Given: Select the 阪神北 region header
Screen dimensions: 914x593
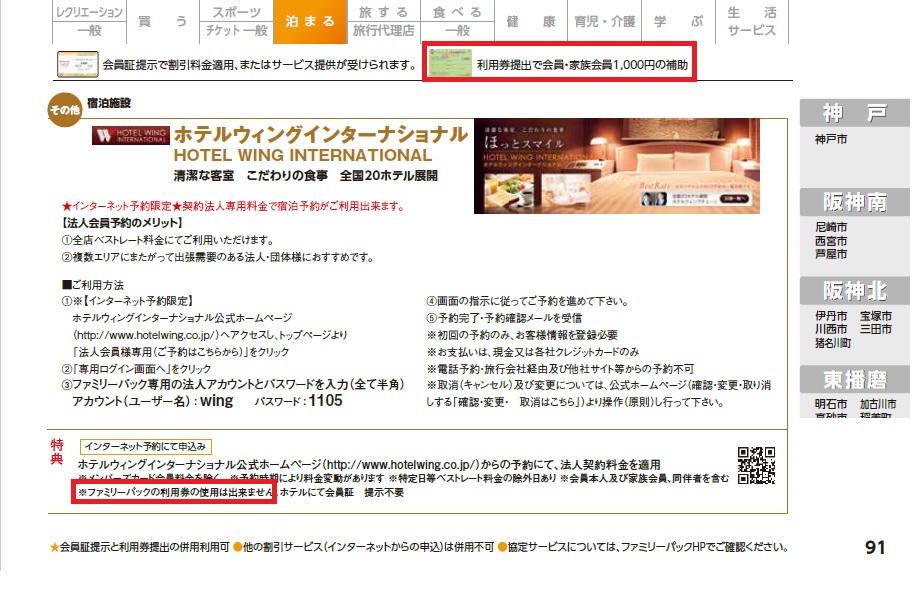Looking at the screenshot, I should (855, 290).
